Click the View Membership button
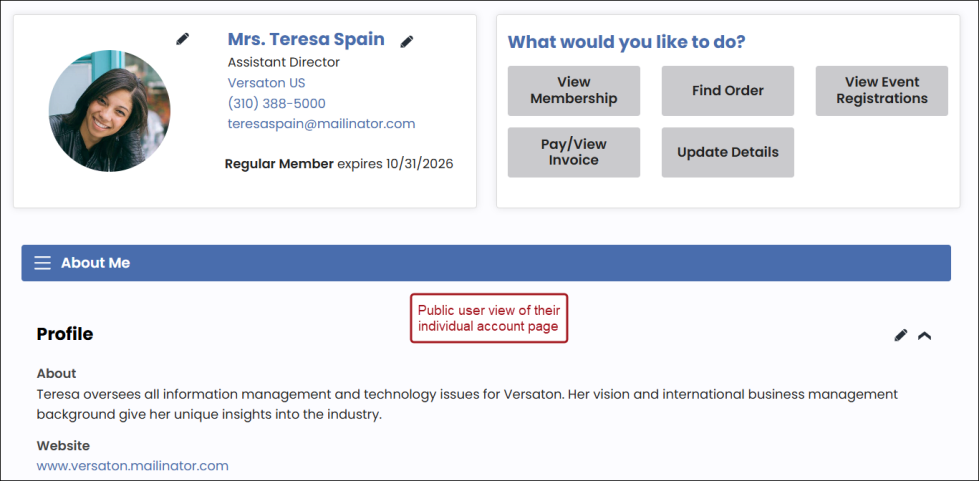Screen dimensions: 979x481 pos(574,91)
